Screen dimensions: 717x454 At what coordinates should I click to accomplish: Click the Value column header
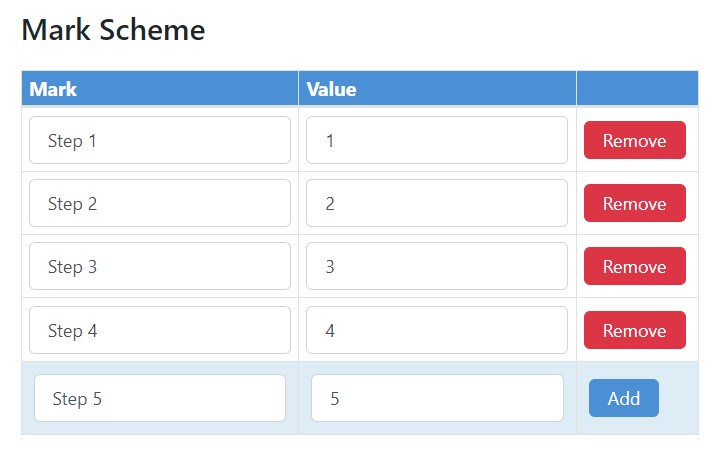click(437, 89)
